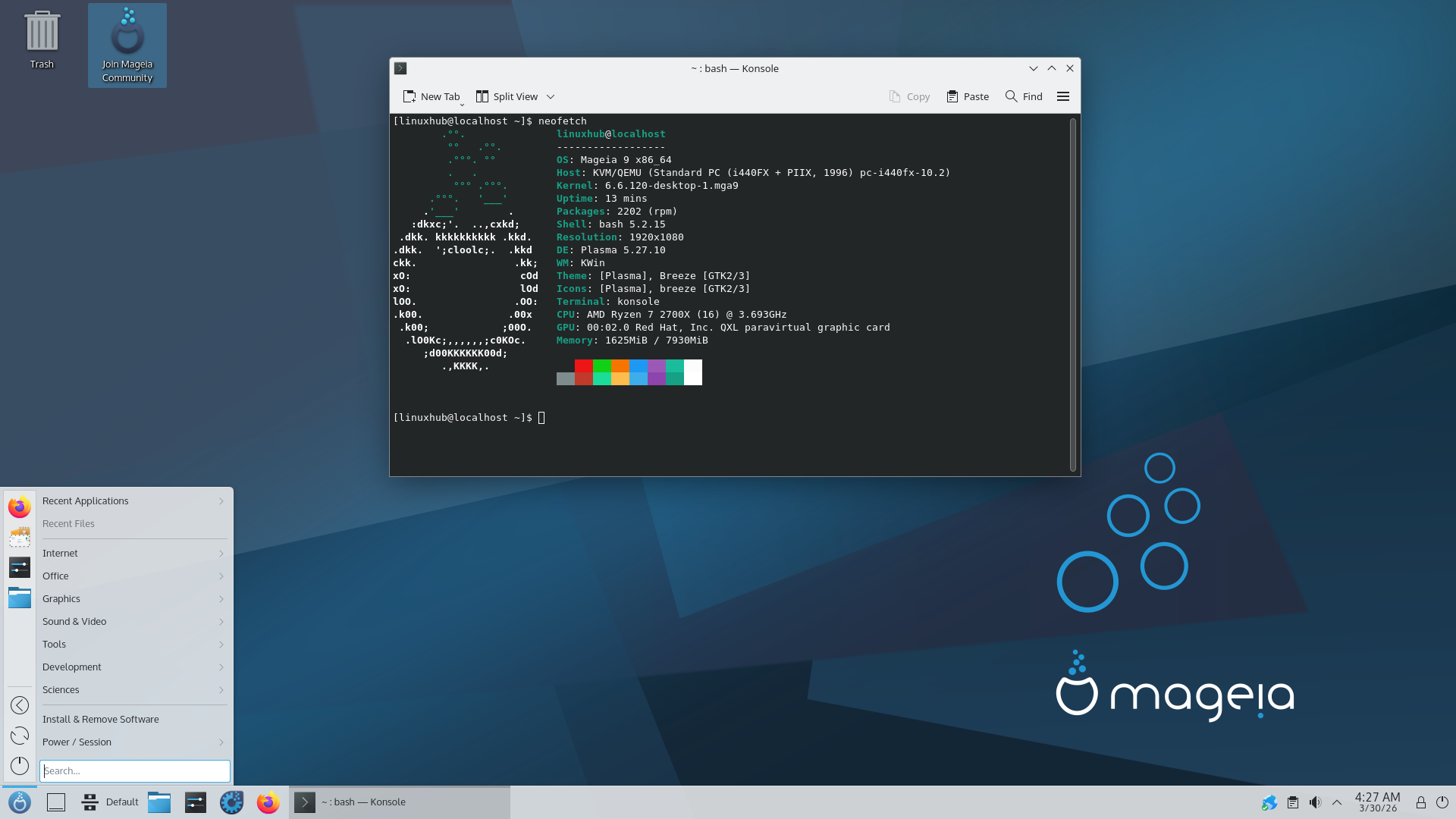Expand the hidden system tray icons arrow
The width and height of the screenshot is (1456, 819).
pos(1337,802)
